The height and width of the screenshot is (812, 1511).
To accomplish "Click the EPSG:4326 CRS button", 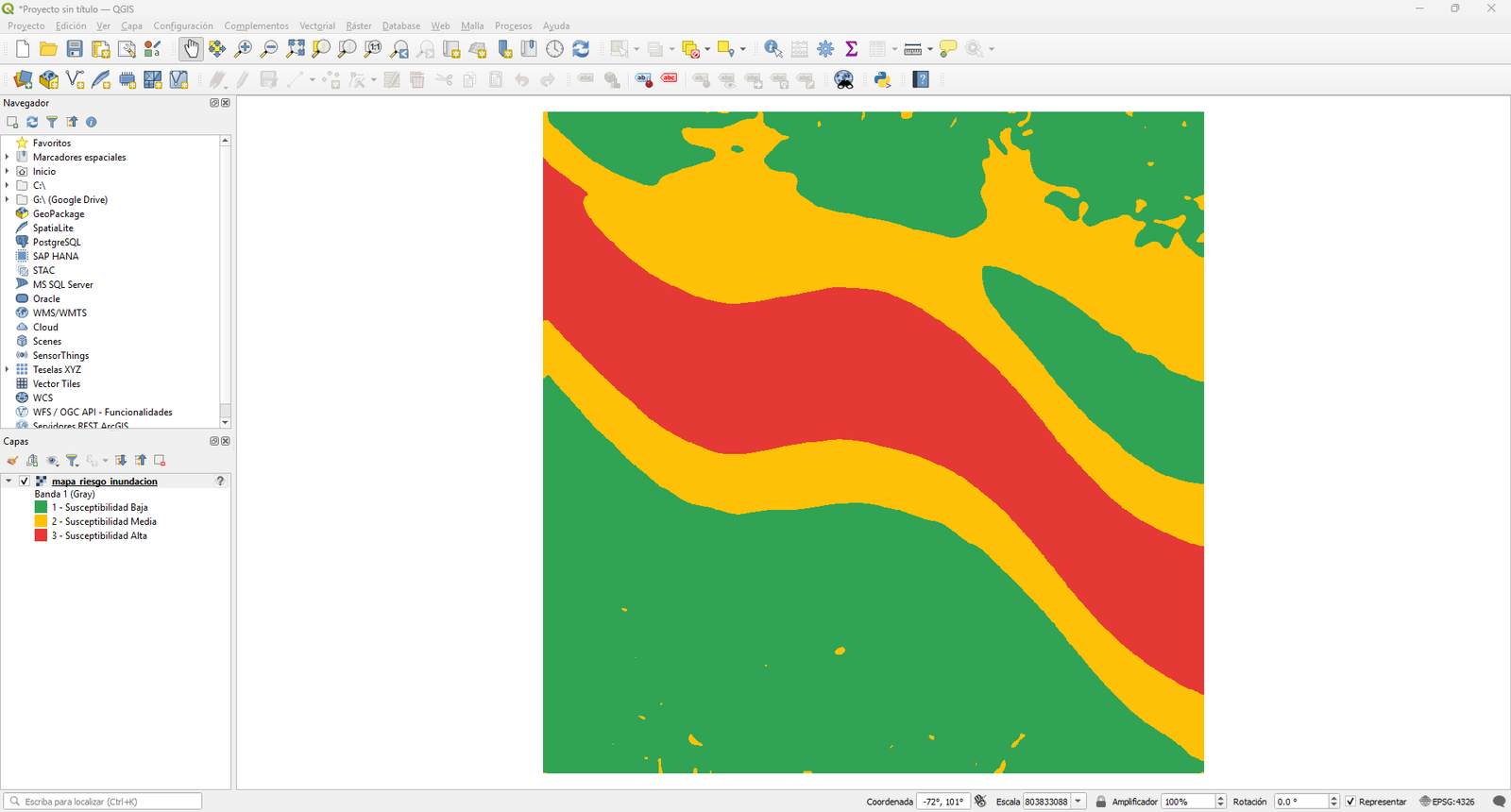I will pos(1448,802).
